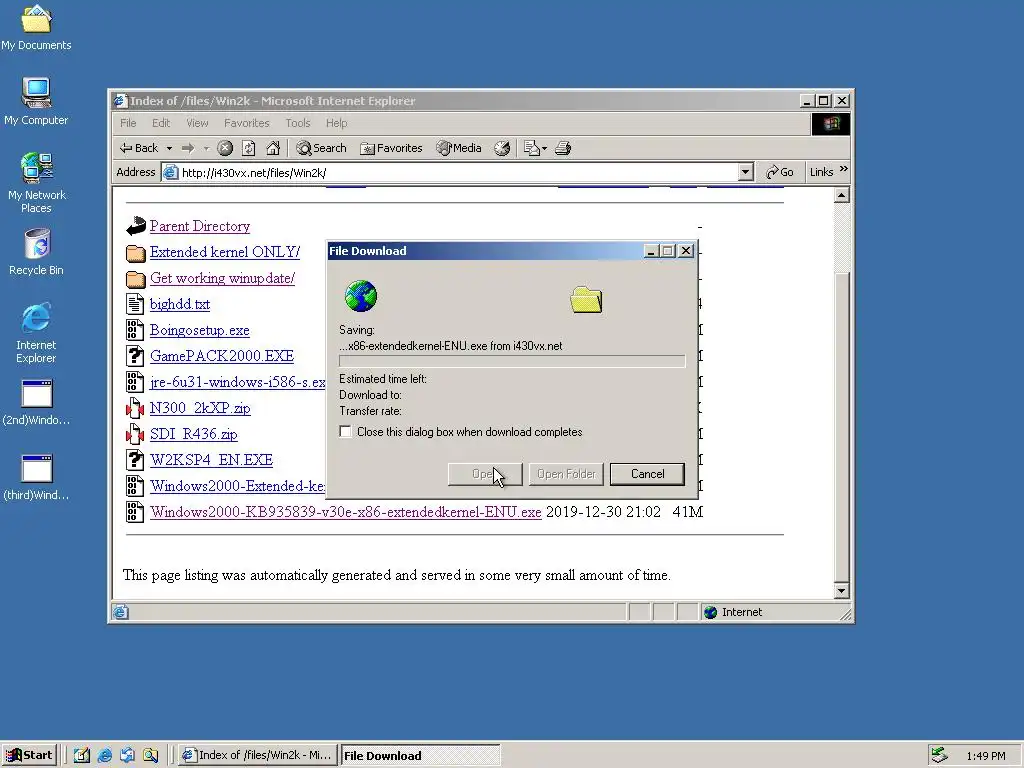
Task: Open the Boingosetup.exe link
Action: [x=200, y=330]
